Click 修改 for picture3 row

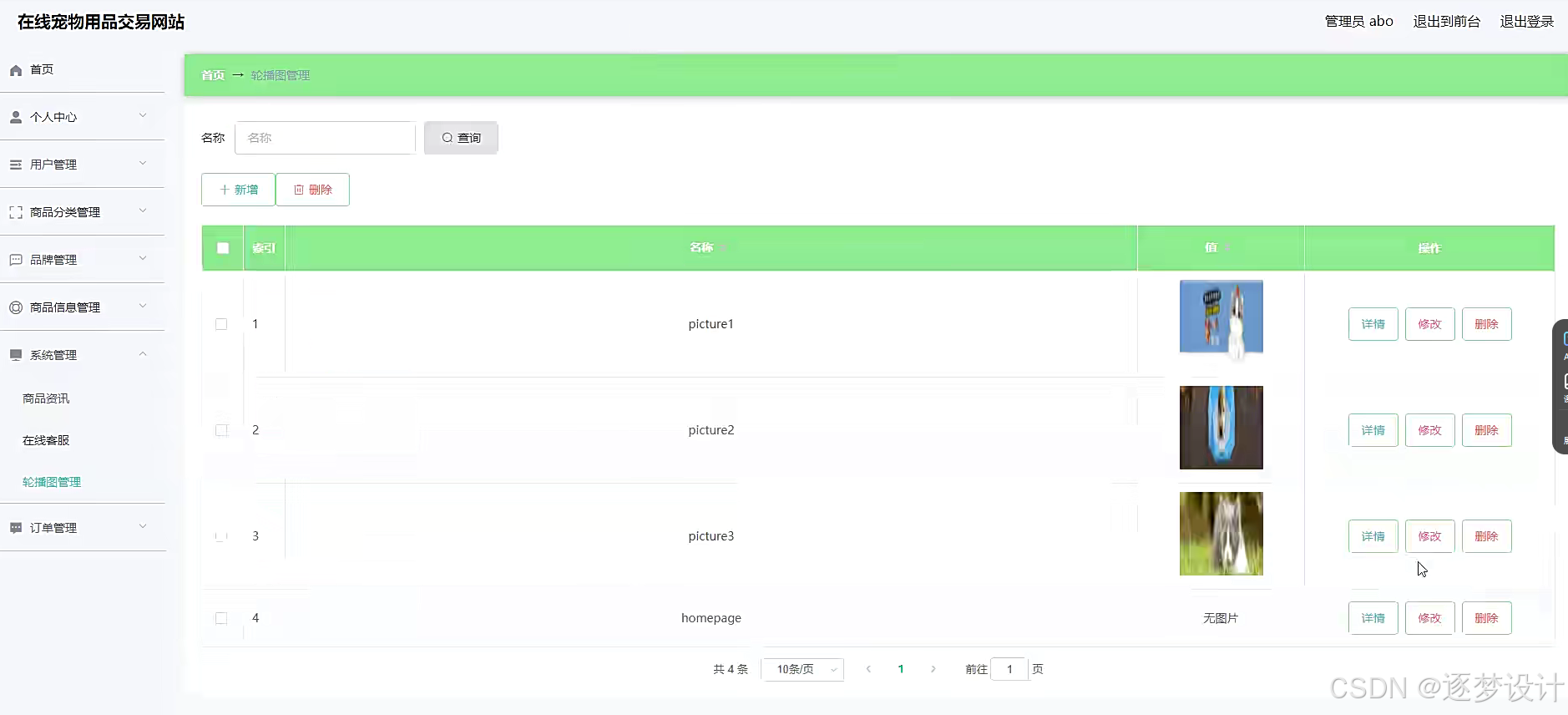(1430, 536)
